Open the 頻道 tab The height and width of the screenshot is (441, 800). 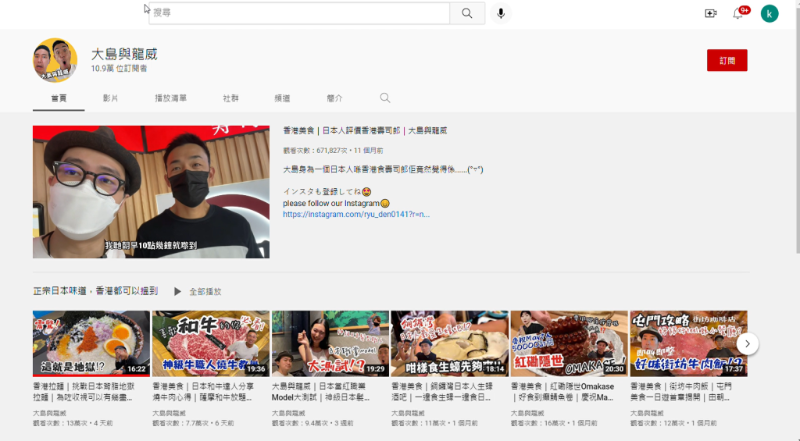[x=283, y=98]
